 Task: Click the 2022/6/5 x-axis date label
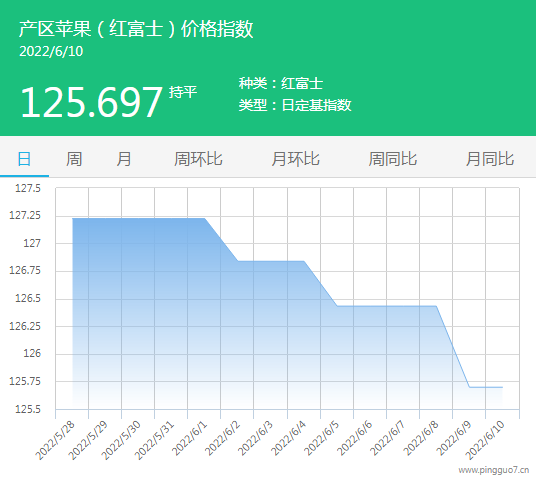tap(321, 438)
